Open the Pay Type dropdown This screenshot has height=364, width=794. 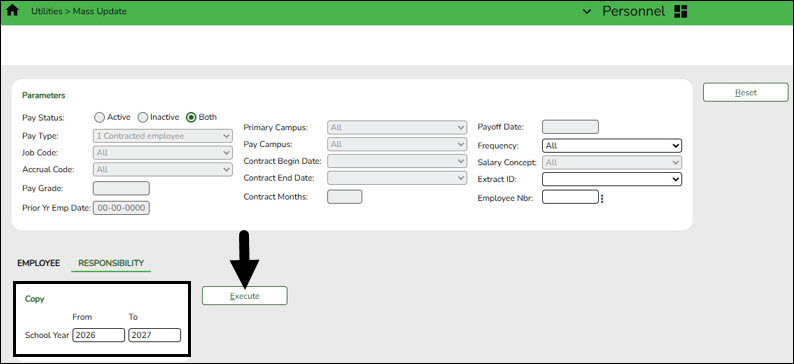(163, 136)
